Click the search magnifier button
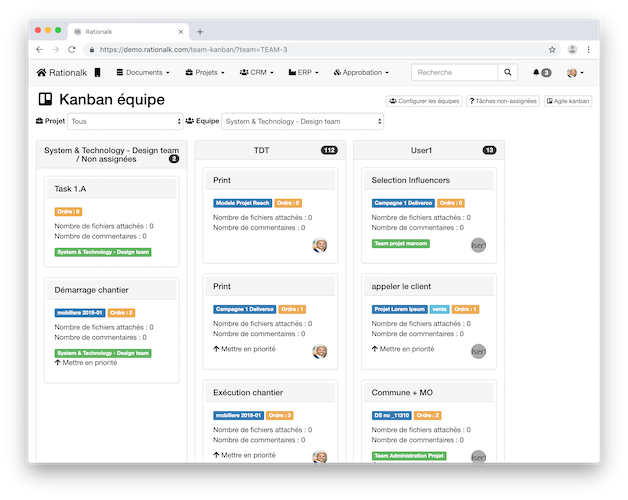 pos(509,73)
